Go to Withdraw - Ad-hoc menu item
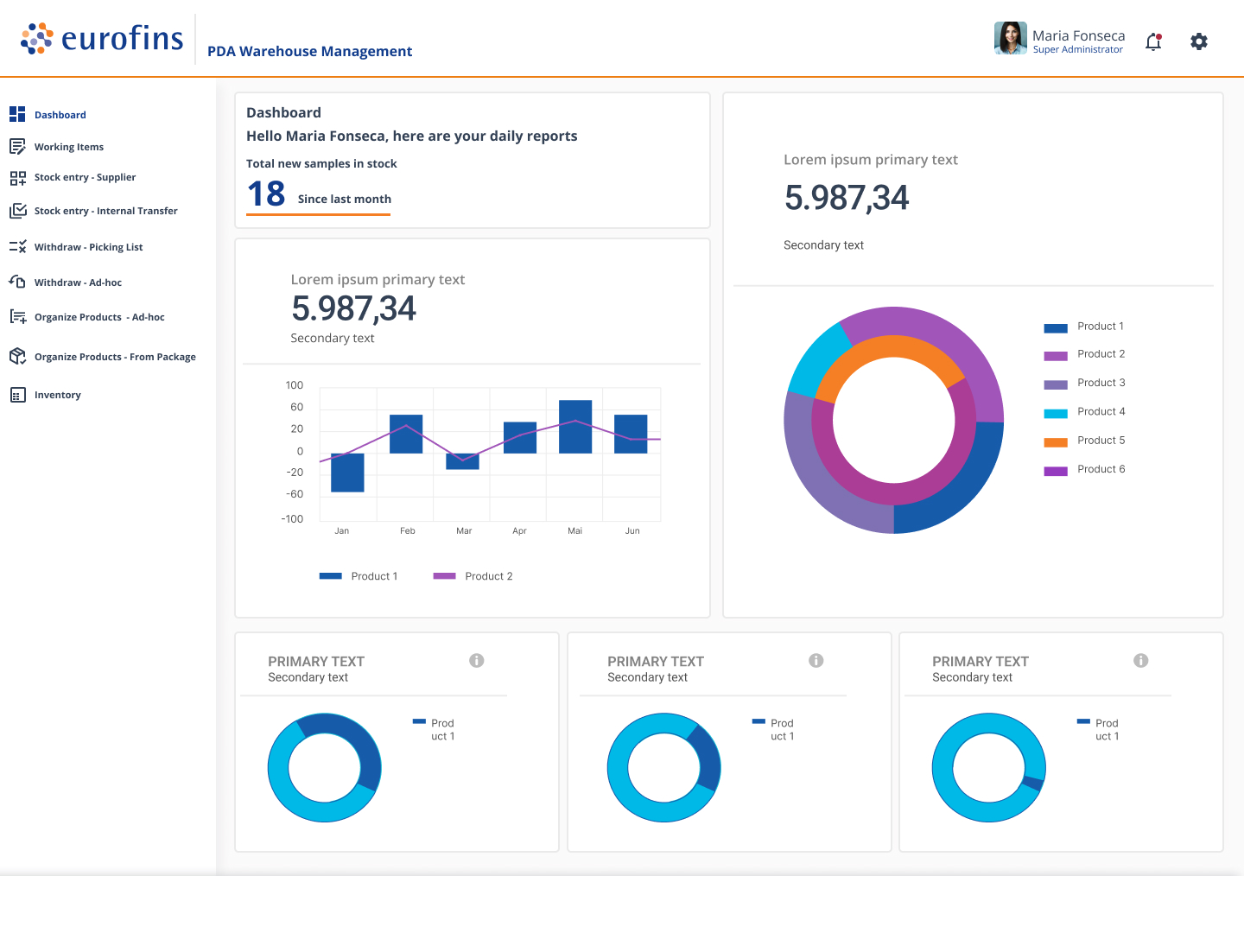Image resolution: width=1244 pixels, height=952 pixels. click(x=78, y=282)
